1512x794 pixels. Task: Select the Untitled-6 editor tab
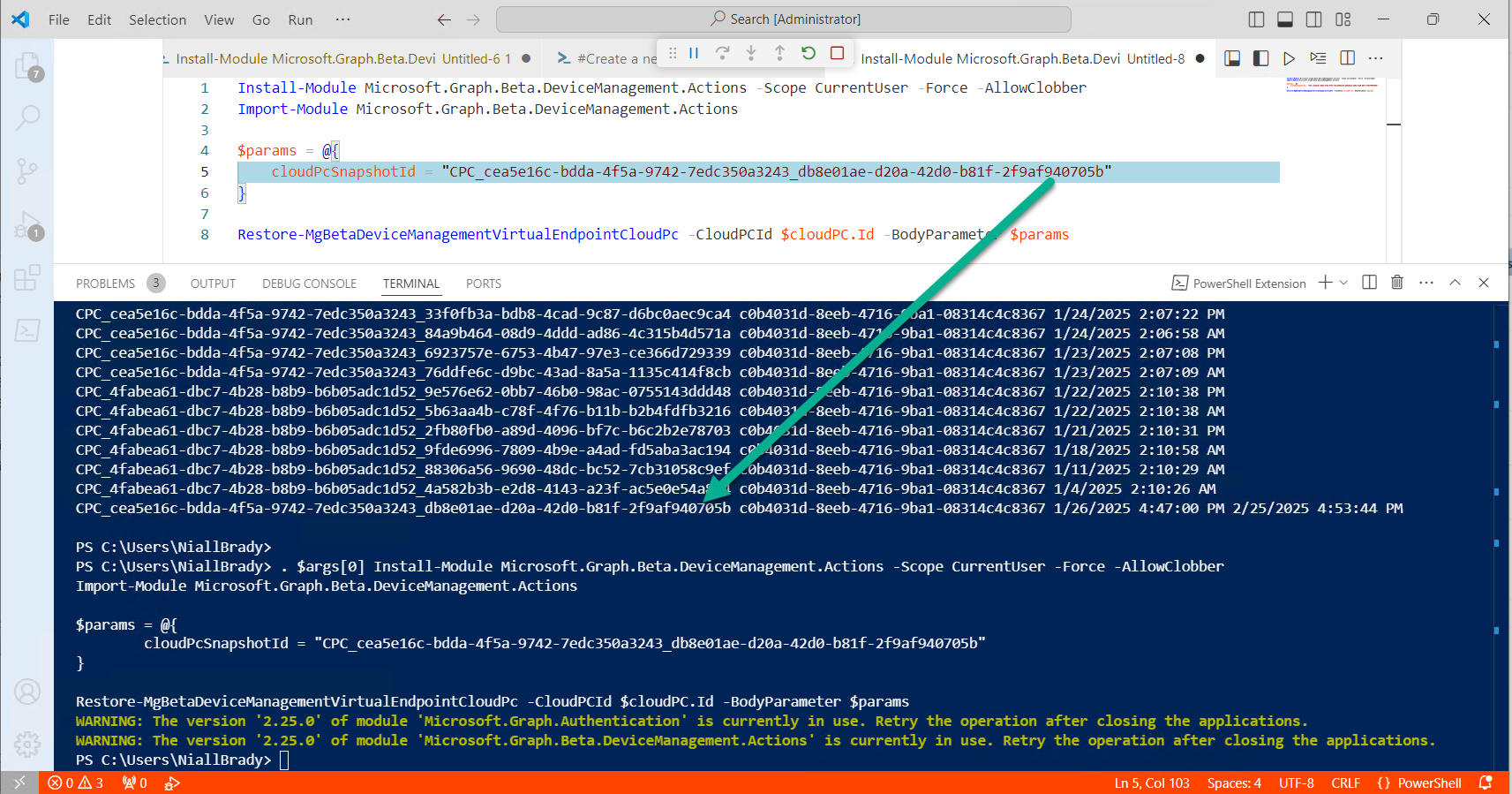pyautogui.click(x=351, y=58)
